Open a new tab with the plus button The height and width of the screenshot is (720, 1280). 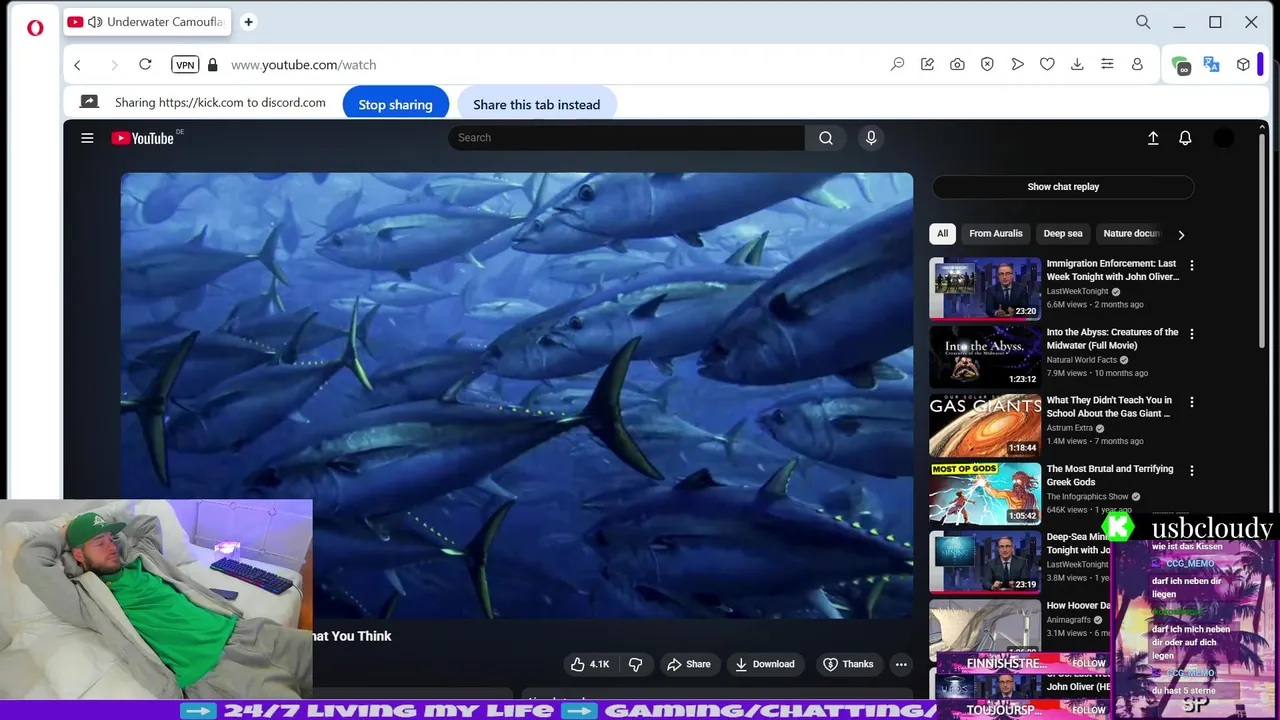(x=248, y=22)
